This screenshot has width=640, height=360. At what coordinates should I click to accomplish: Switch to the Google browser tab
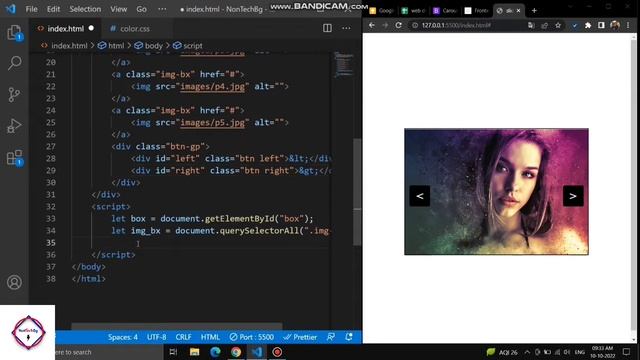point(382,11)
